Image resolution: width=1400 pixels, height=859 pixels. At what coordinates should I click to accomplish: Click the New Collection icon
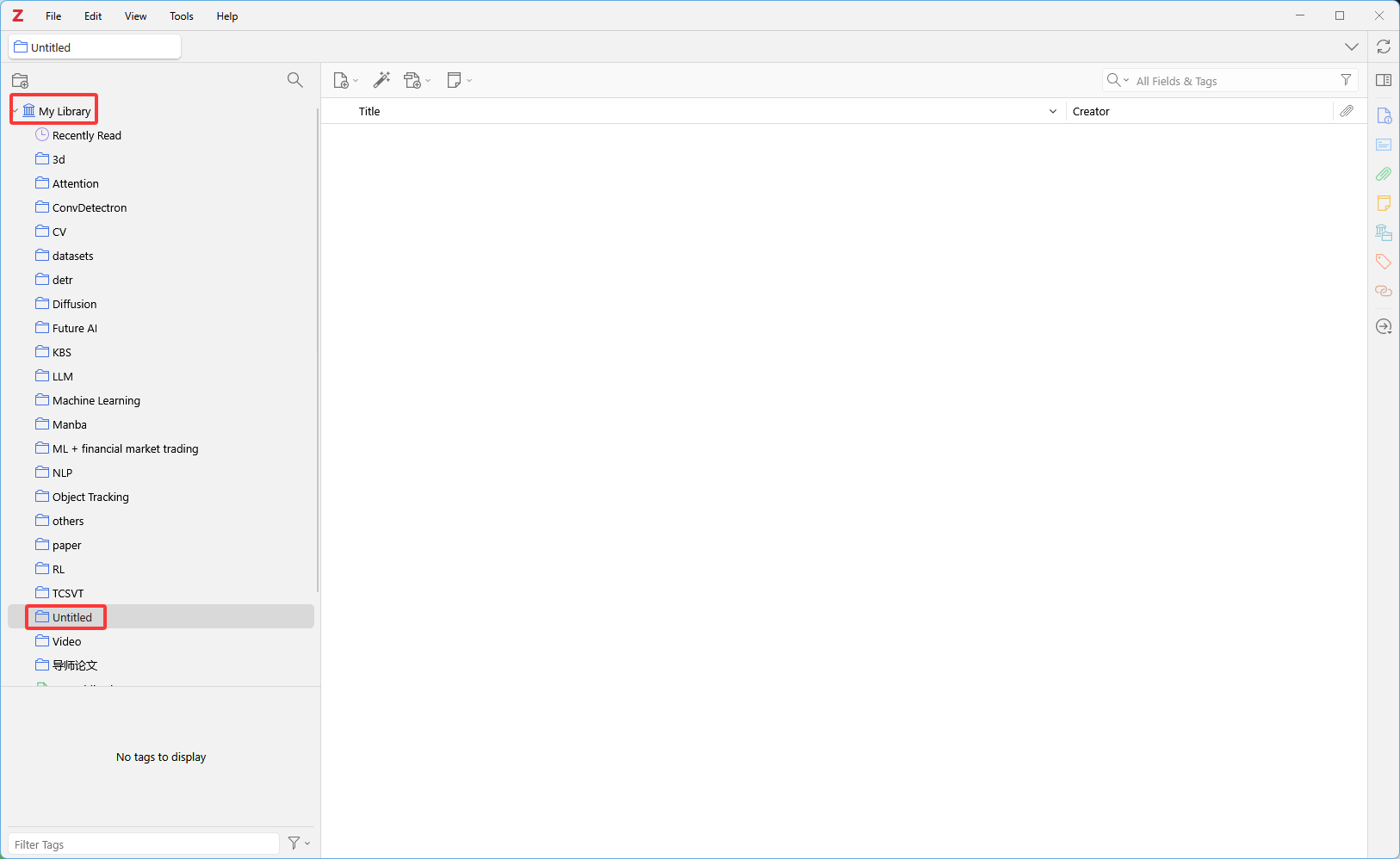[x=21, y=80]
